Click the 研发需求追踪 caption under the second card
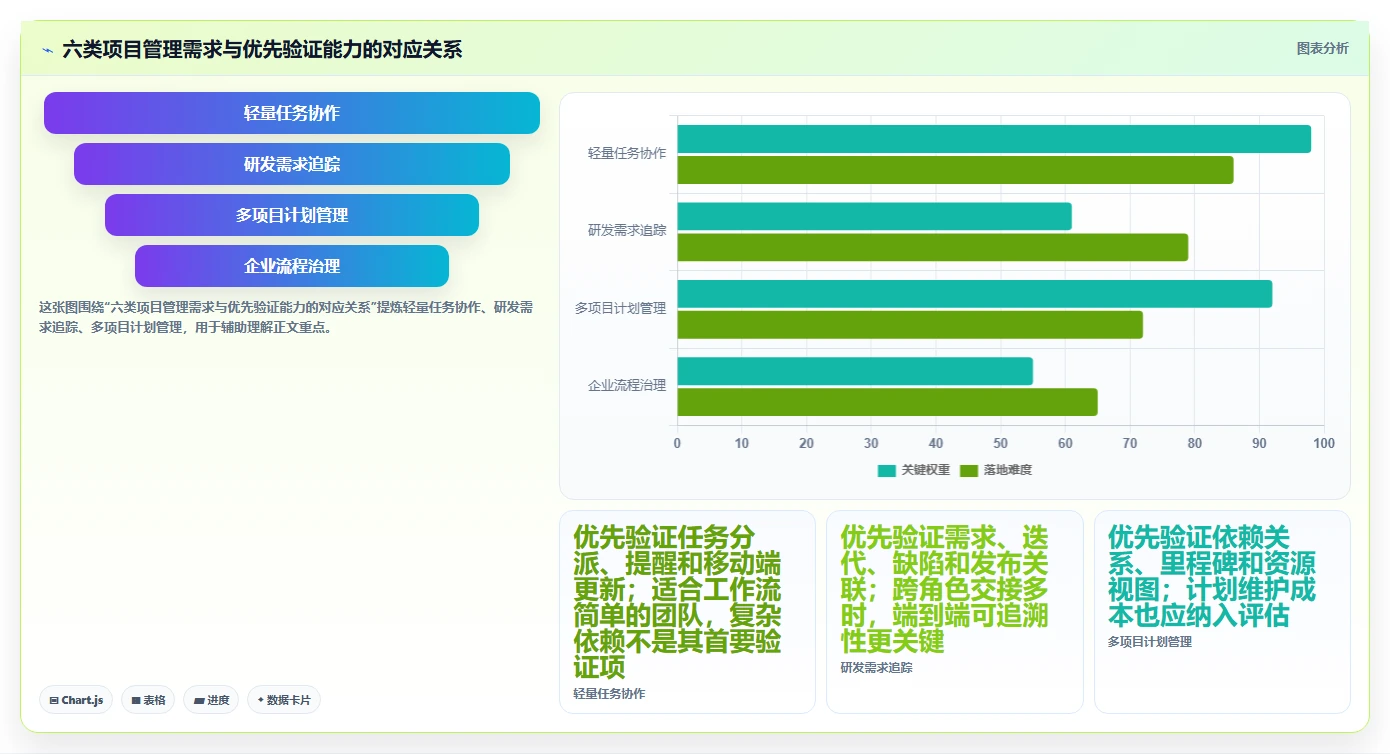1390x754 pixels. pos(877,668)
